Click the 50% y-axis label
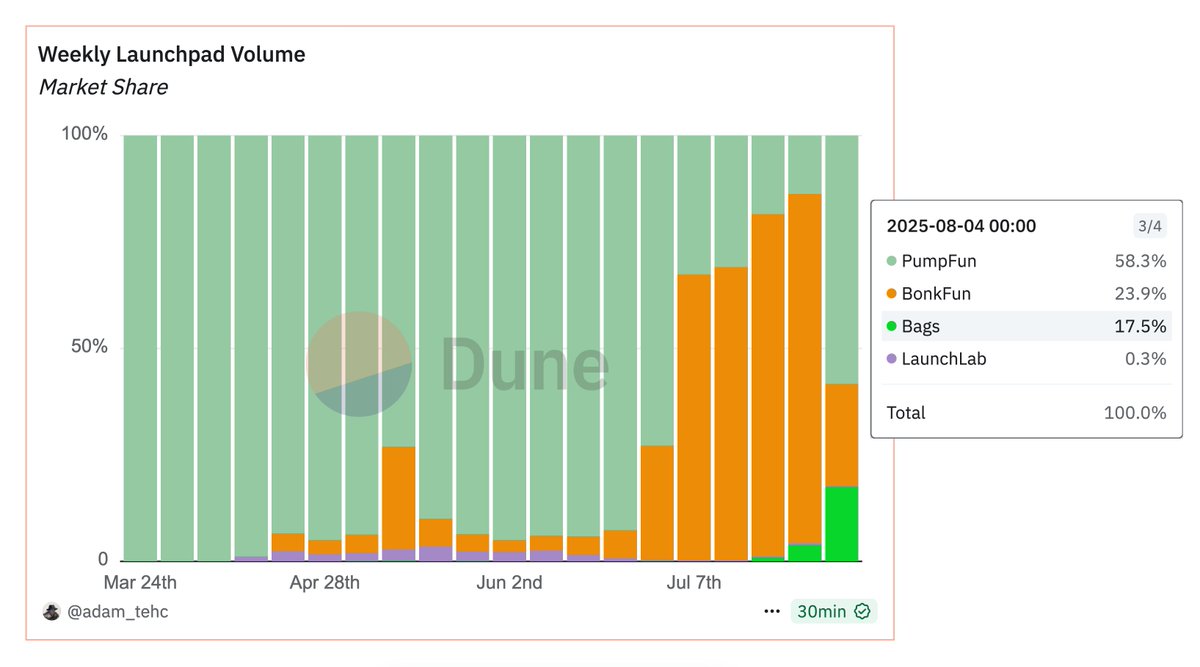Viewport: 1200px width, 667px height. click(90, 347)
